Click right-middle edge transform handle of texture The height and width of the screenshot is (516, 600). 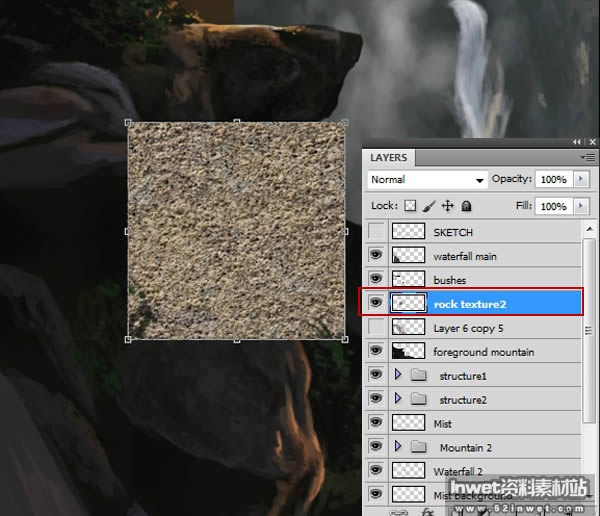tap(346, 231)
